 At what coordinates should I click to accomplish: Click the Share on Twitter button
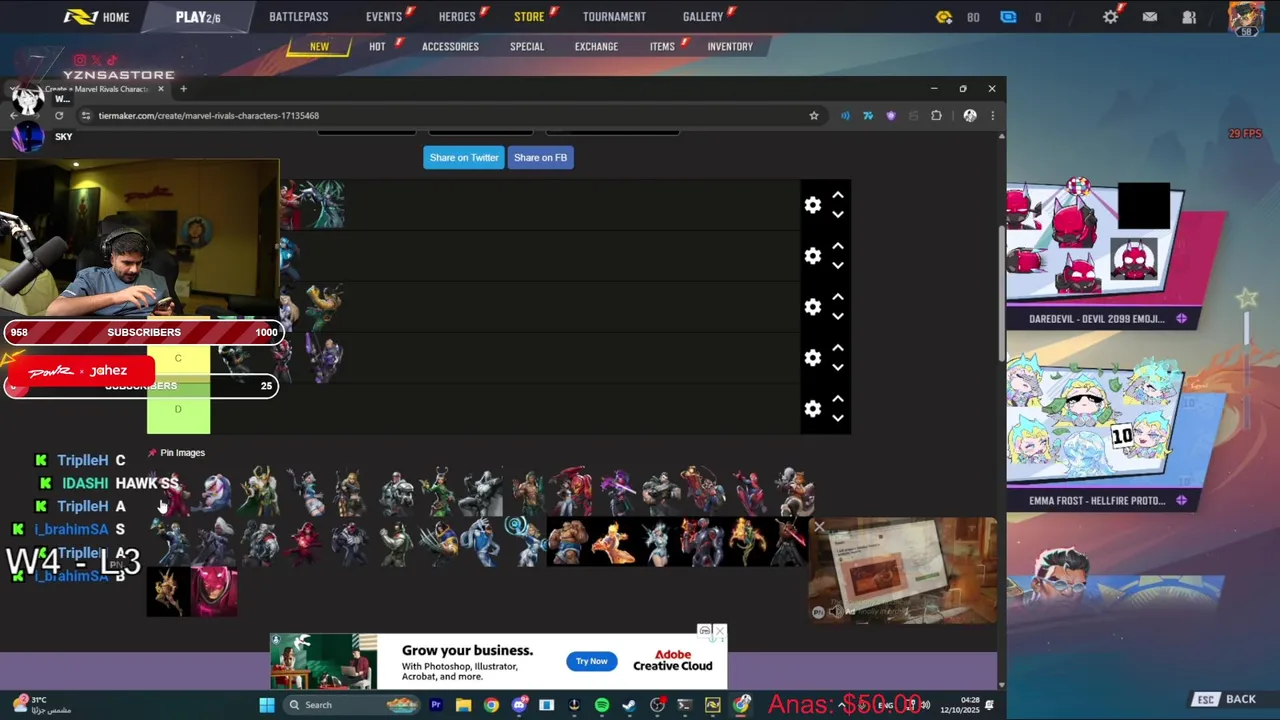pyautogui.click(x=463, y=157)
